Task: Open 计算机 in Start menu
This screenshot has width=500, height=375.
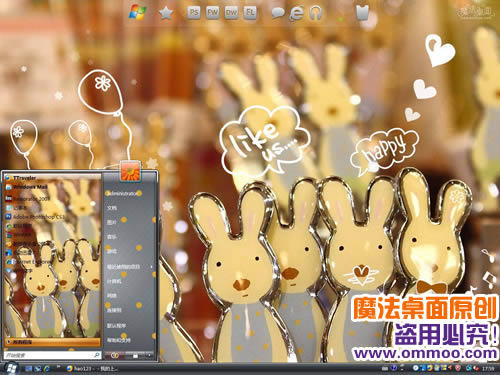Action: click(114, 281)
